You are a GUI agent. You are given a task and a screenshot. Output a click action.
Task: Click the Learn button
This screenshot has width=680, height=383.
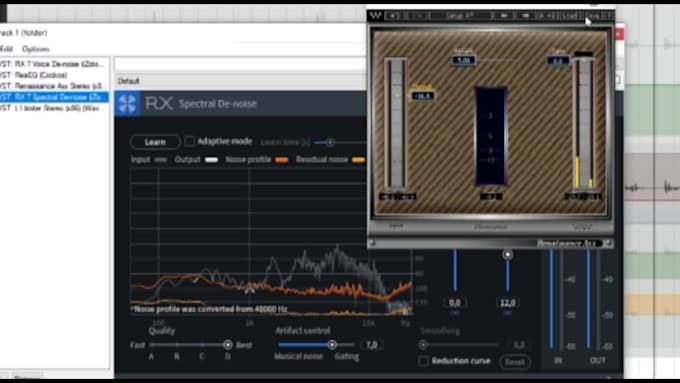click(155, 142)
